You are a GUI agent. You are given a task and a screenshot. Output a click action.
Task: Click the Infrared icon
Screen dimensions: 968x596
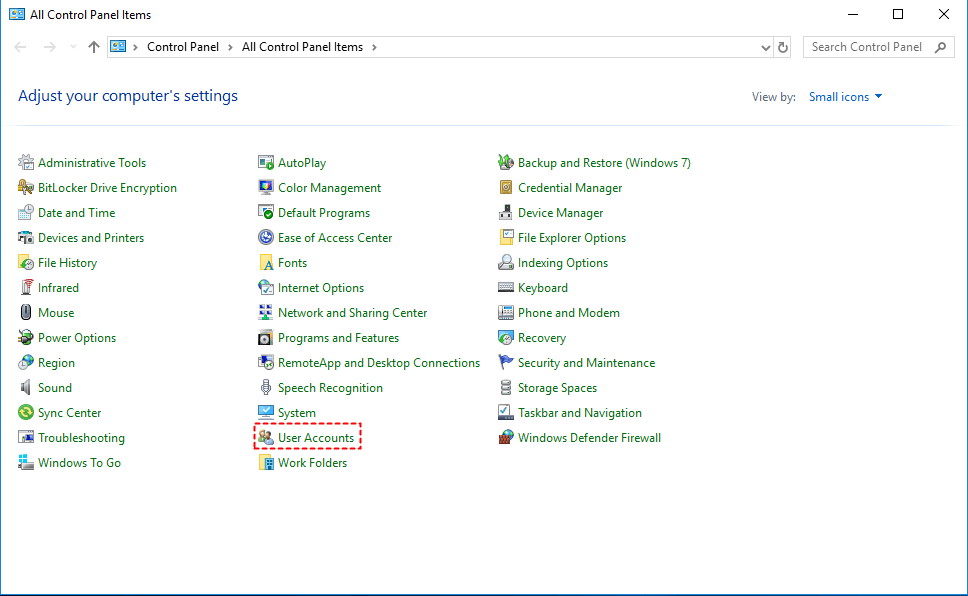coord(26,288)
